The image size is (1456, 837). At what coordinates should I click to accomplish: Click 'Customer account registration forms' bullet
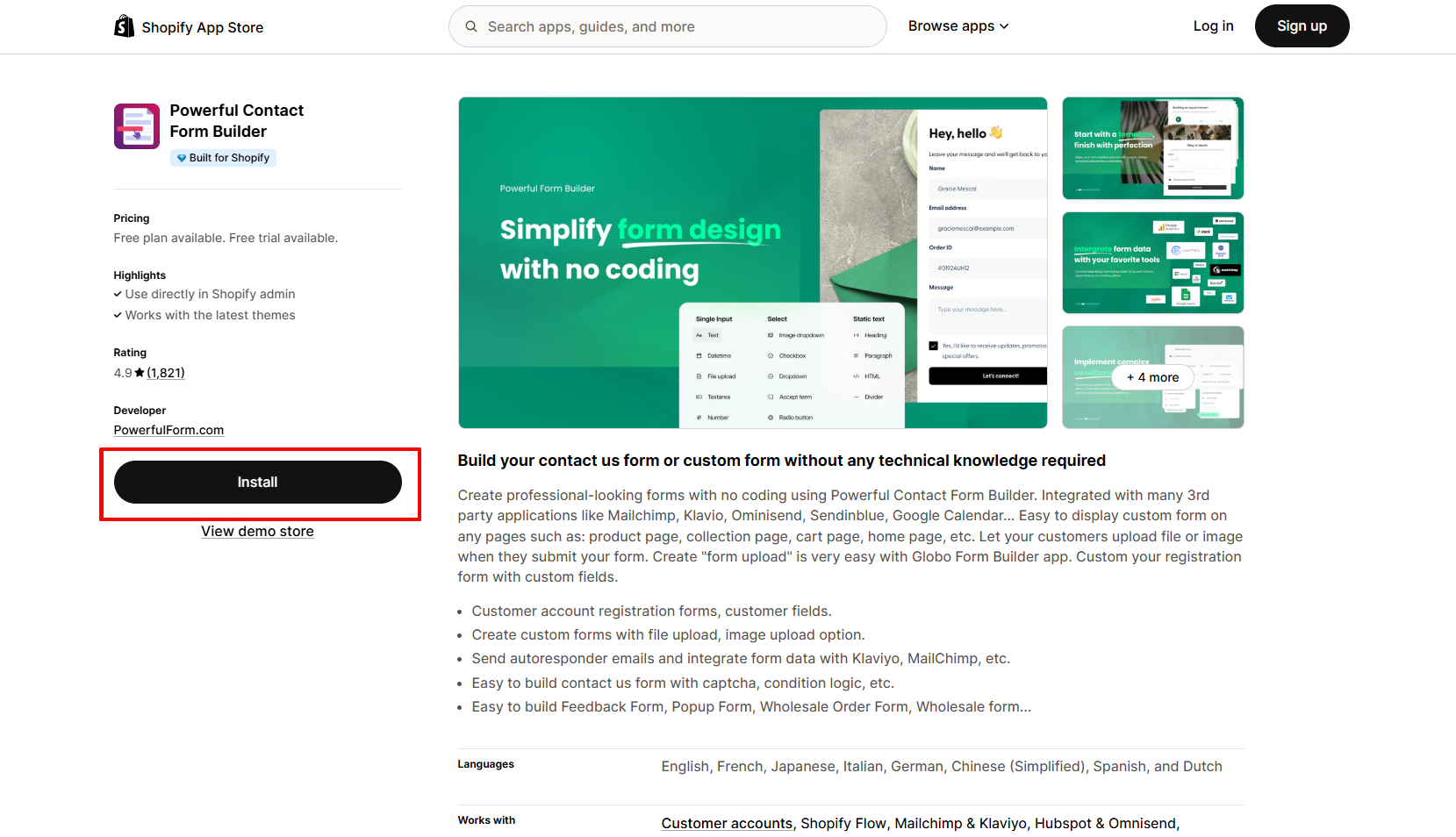[651, 612]
